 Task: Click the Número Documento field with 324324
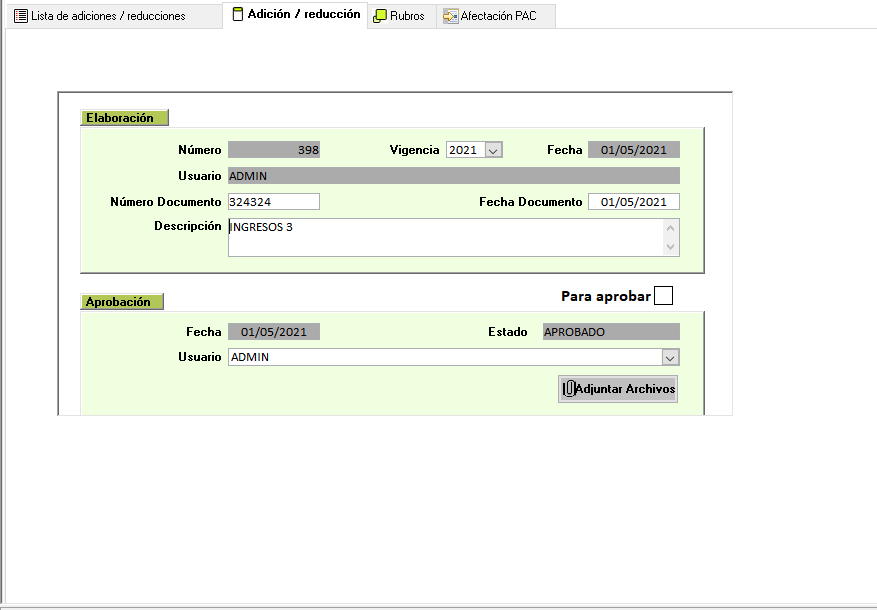pos(273,202)
